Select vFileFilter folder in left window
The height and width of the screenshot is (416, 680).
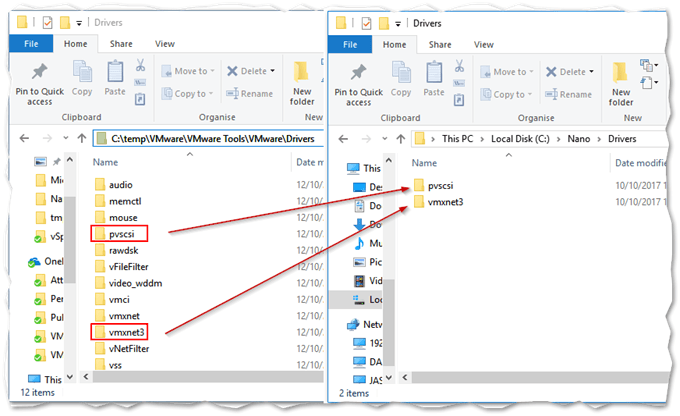coord(121,267)
